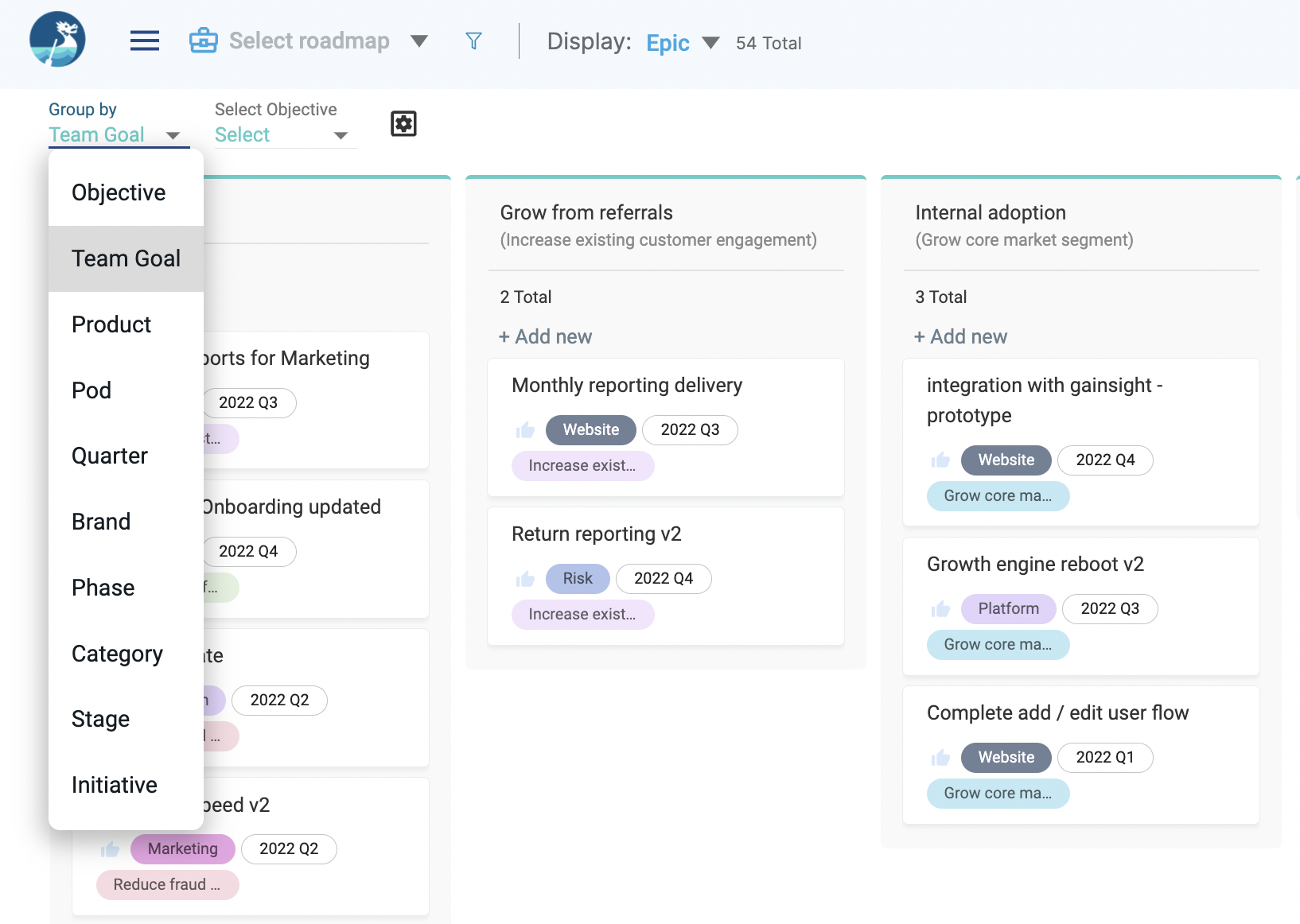Like the Monthly reporting delivery card
The width and height of the screenshot is (1300, 924).
pos(525,430)
